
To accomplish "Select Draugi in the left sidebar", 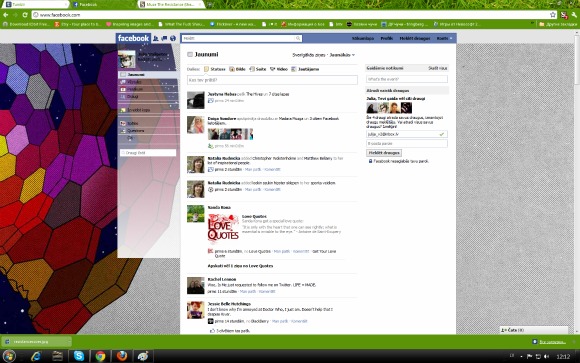I will [148, 97].
